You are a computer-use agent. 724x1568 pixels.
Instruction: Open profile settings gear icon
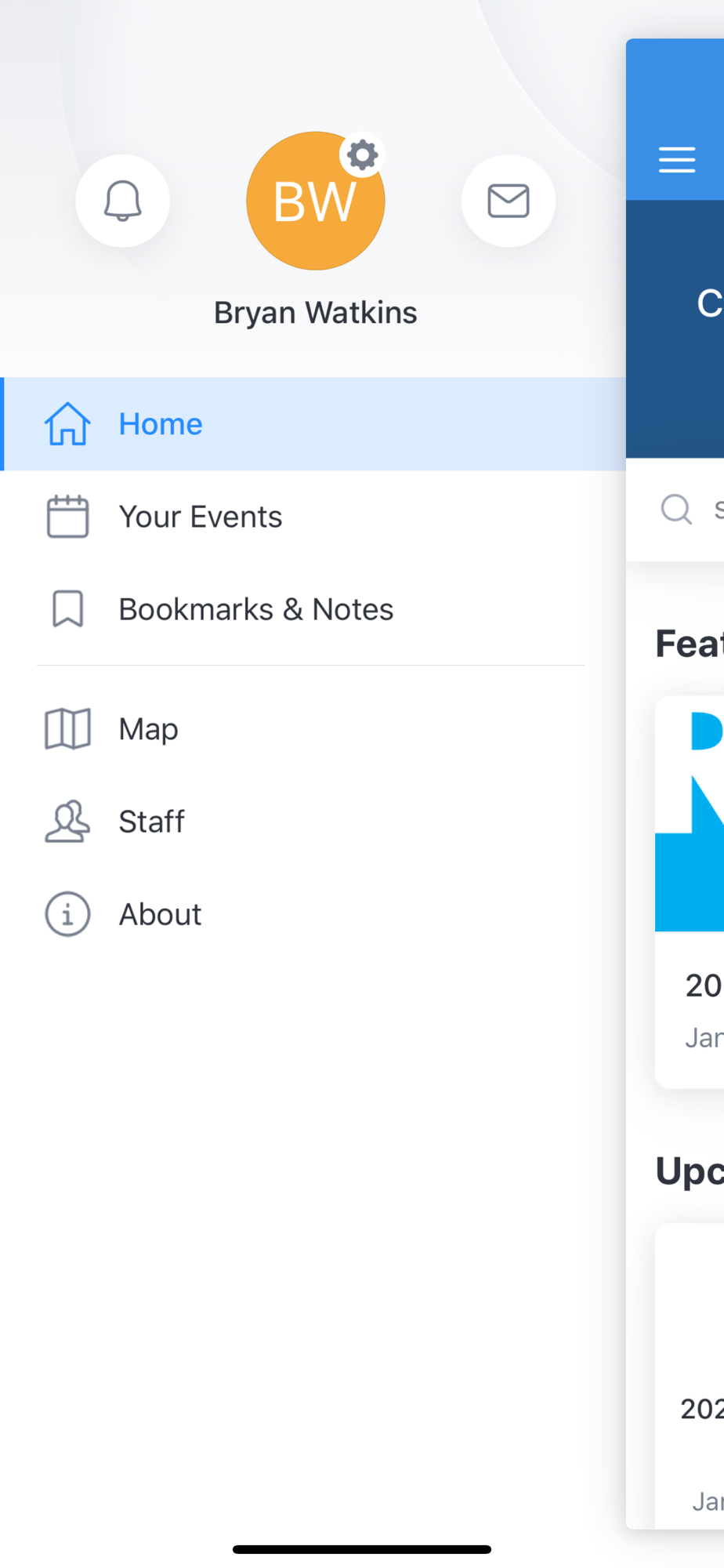pos(362,154)
